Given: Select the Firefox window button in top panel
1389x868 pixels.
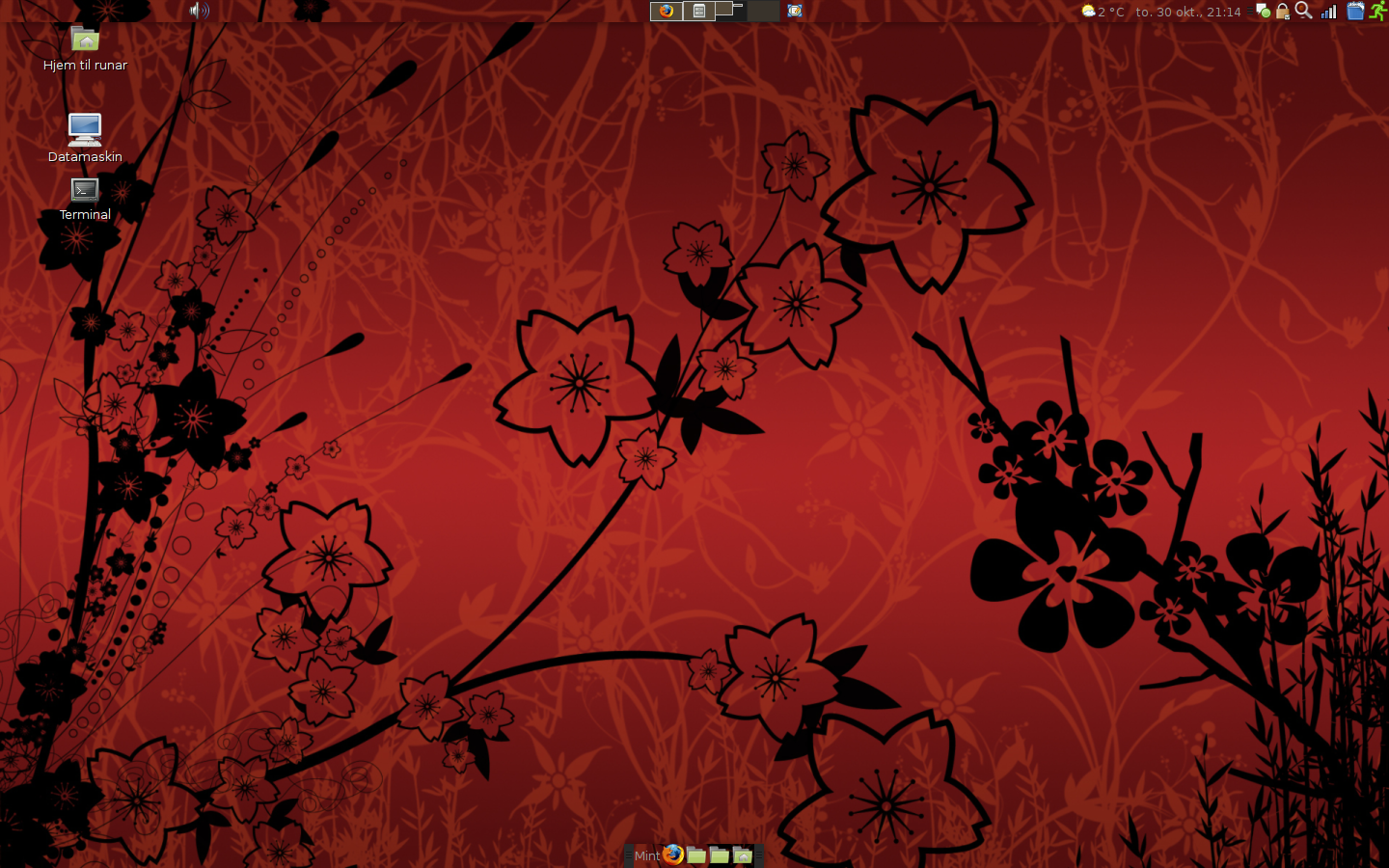Looking at the screenshot, I should 667,11.
